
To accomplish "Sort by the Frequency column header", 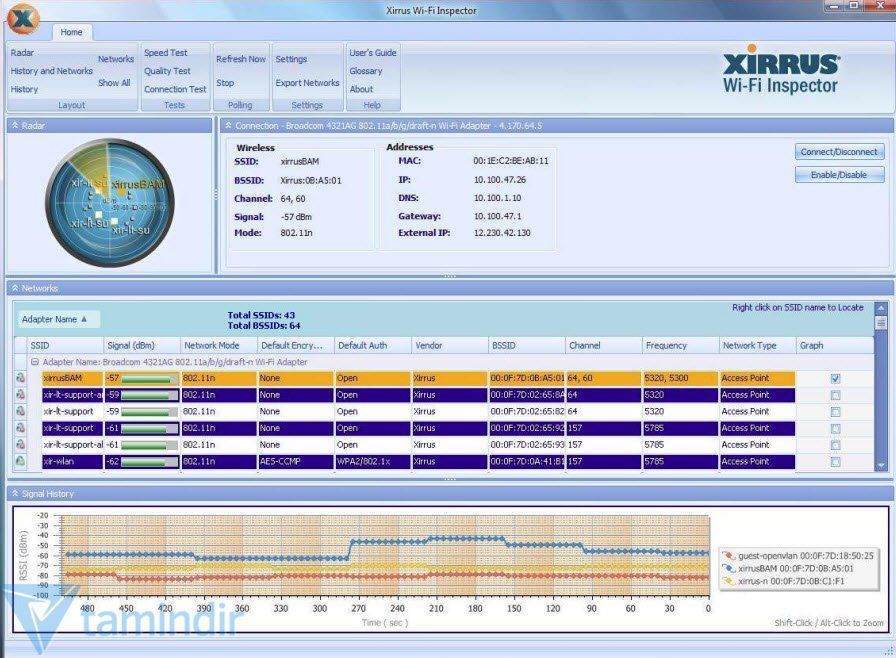I will point(681,346).
